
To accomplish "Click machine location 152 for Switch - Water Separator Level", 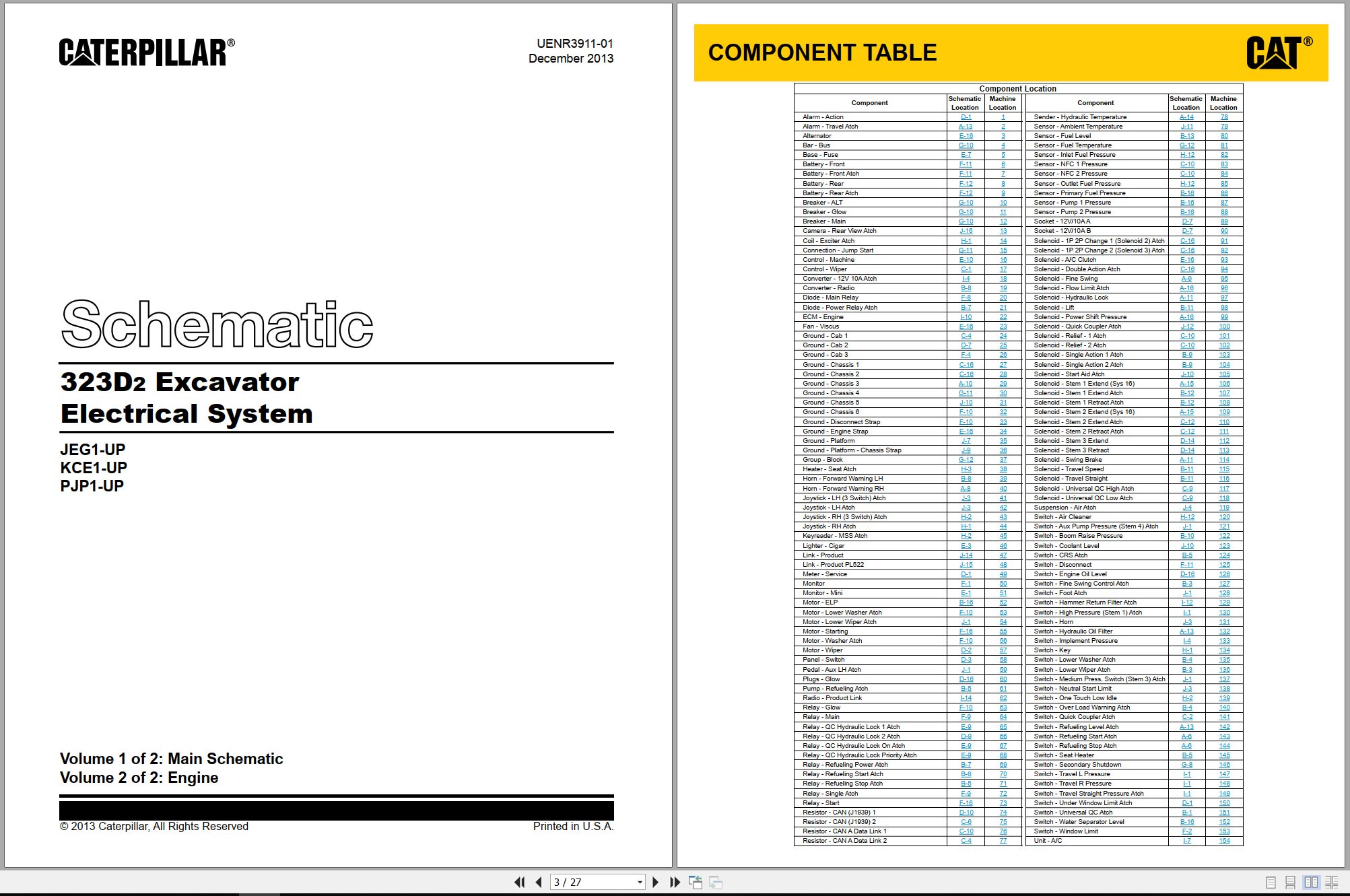I will tap(1224, 822).
